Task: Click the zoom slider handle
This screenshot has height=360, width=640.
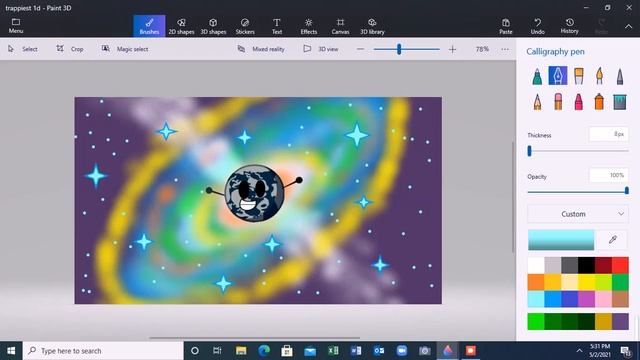Action: (399, 49)
